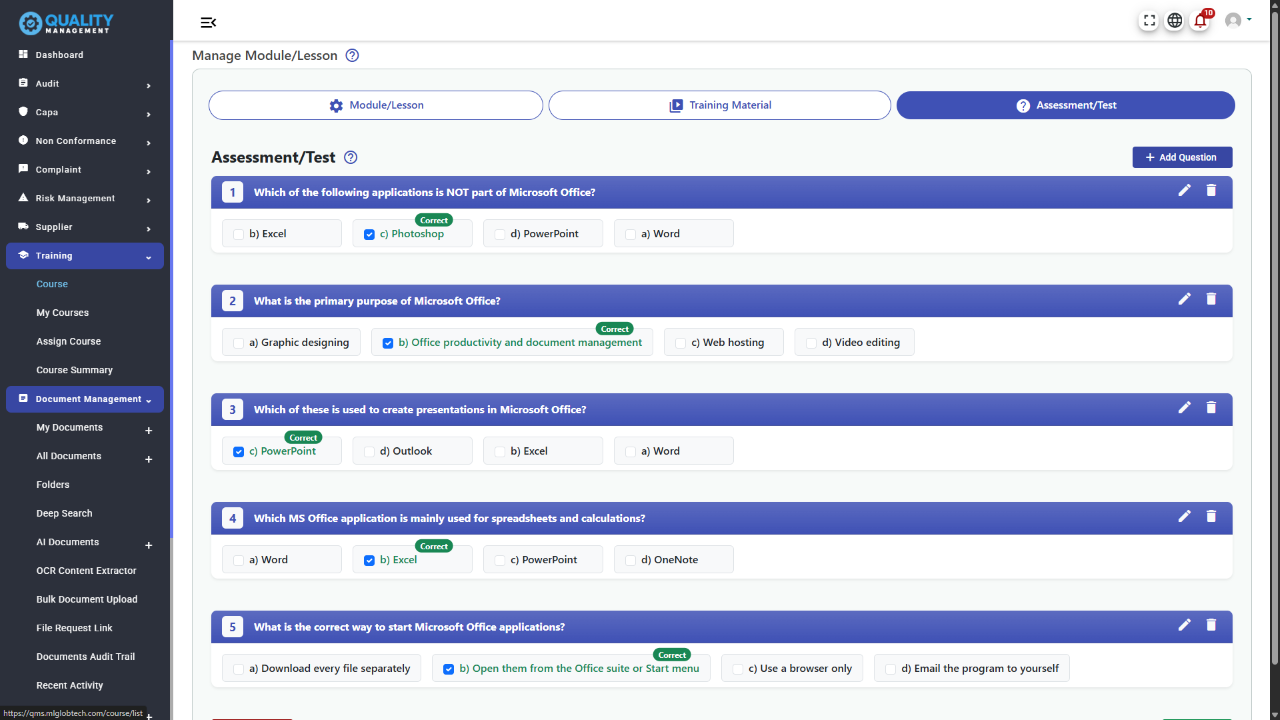Open OCR Content Extractor link

[x=86, y=571]
